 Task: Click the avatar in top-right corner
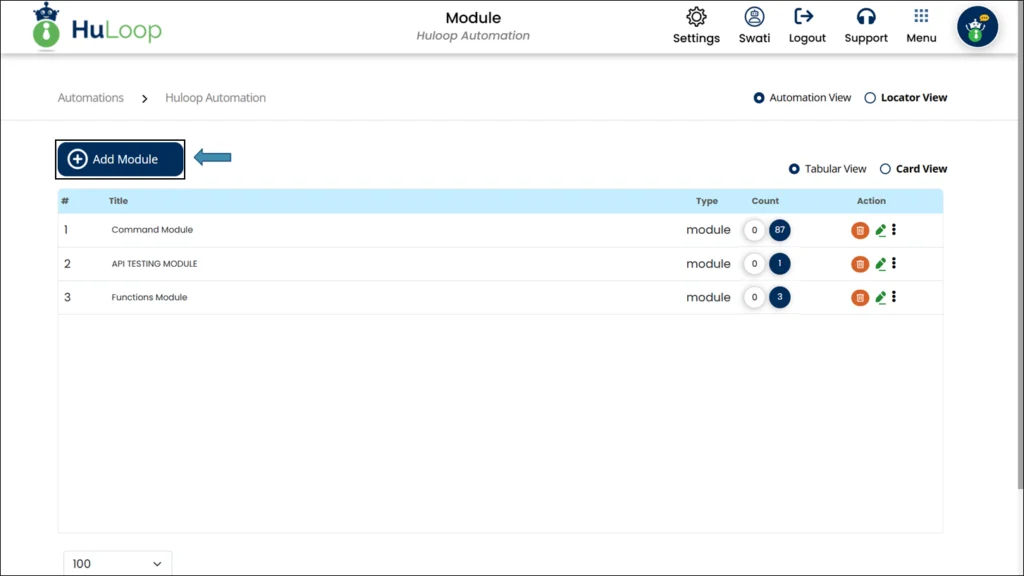(977, 26)
